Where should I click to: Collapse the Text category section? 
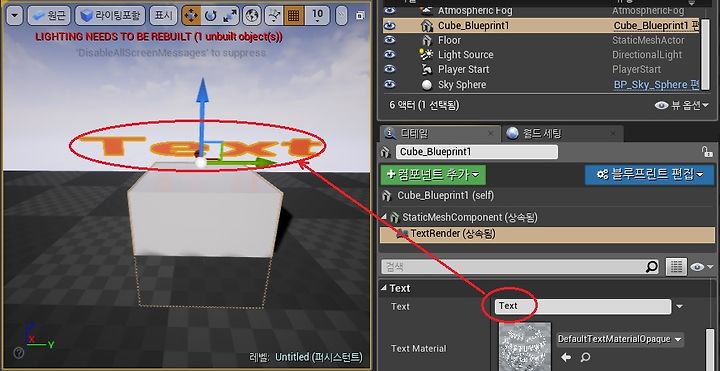tap(384, 288)
